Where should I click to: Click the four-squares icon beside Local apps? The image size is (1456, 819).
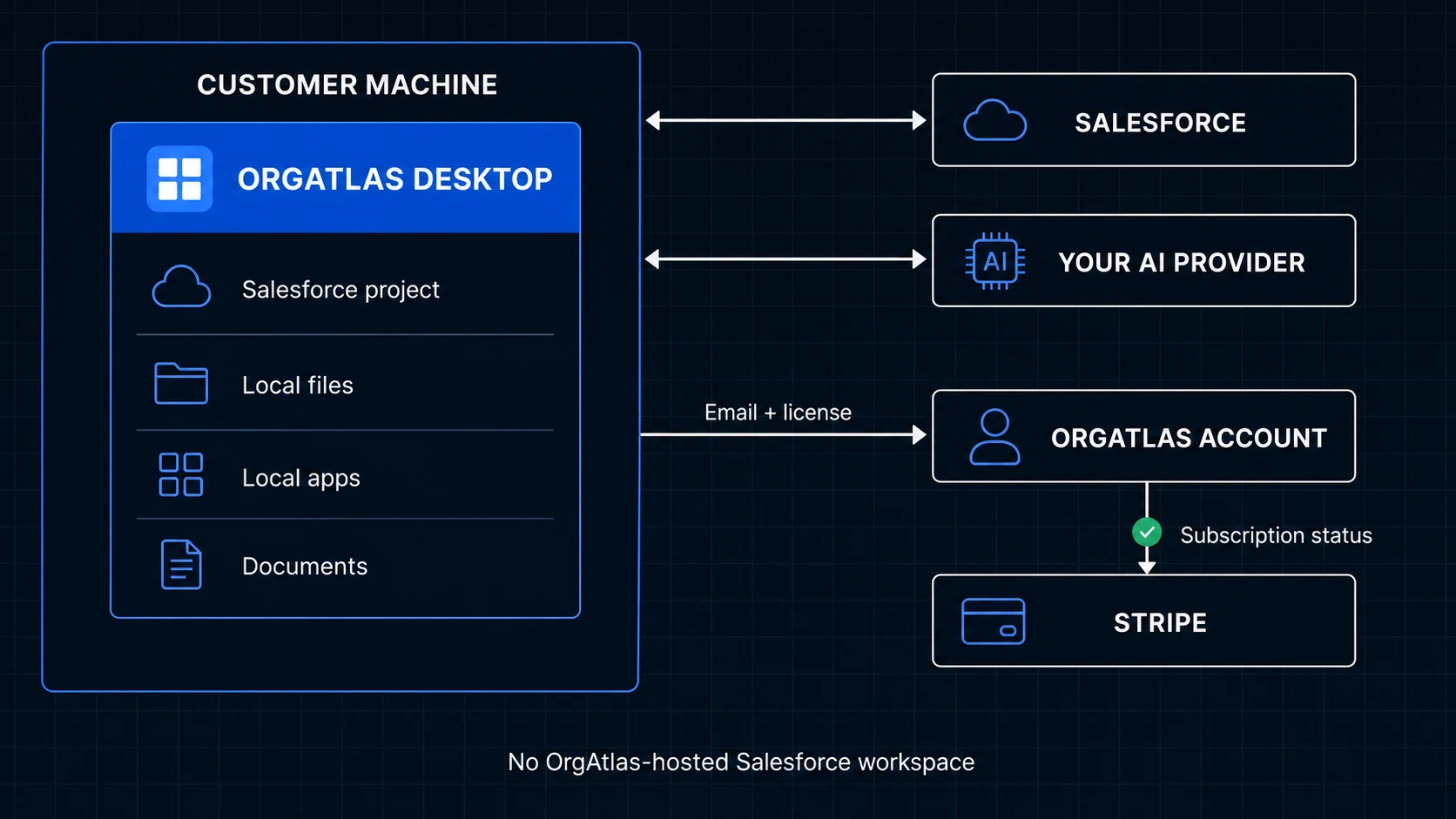click(x=181, y=474)
